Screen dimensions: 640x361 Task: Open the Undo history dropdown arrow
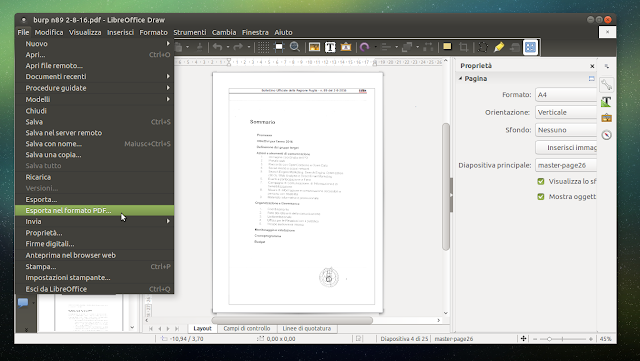tap(228, 47)
